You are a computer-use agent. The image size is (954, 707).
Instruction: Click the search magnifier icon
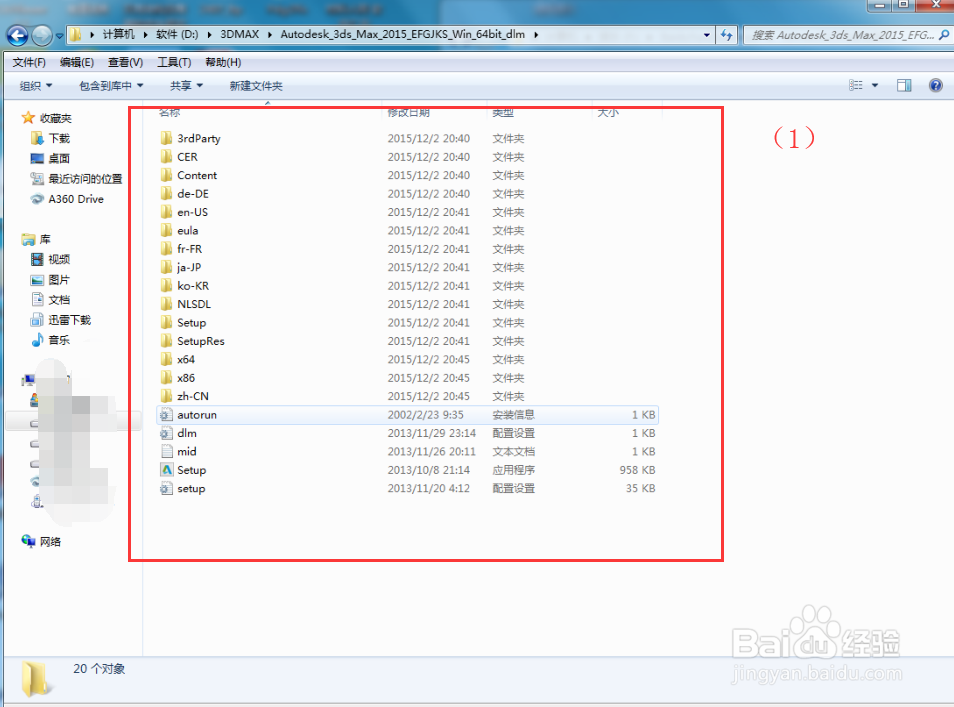point(944,35)
